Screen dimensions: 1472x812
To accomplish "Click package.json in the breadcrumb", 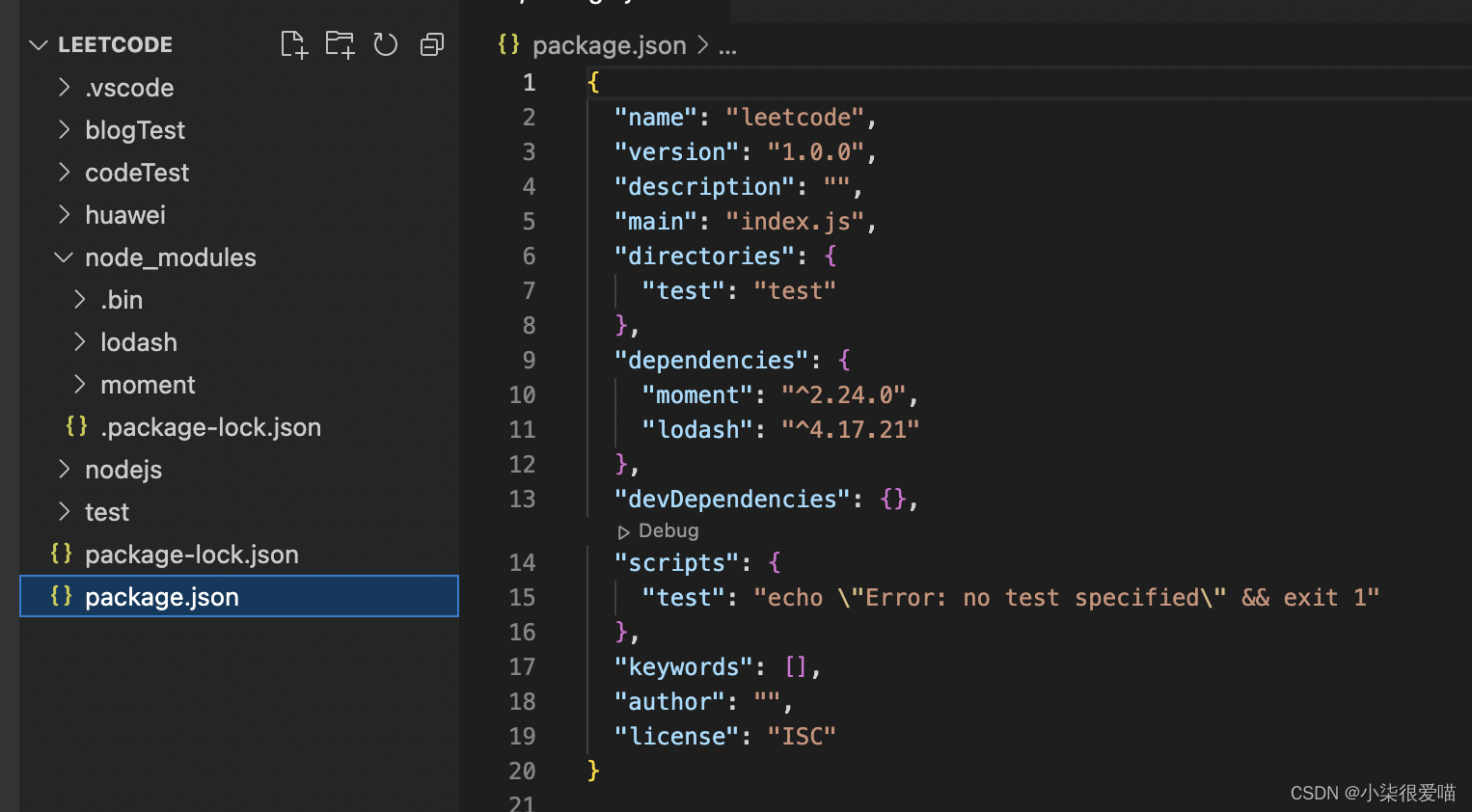I will click(x=609, y=45).
